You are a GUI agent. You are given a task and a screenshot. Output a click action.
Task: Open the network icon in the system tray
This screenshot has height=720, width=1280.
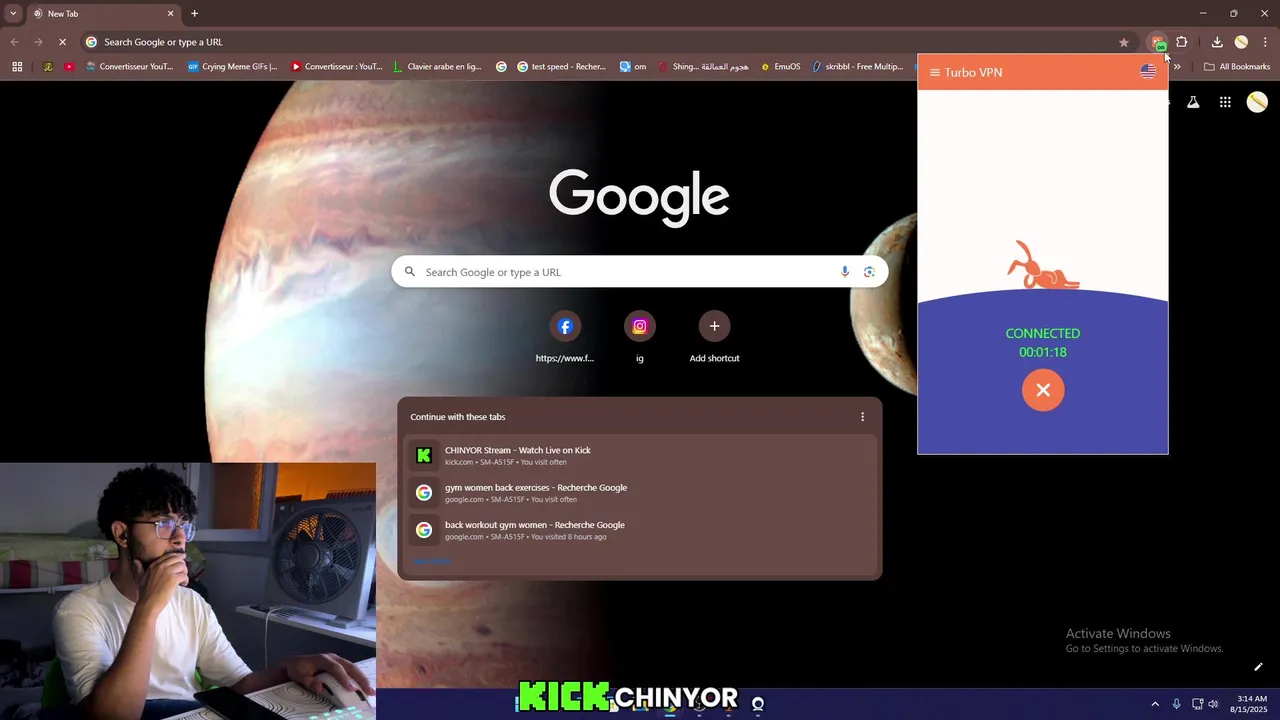[1197, 704]
